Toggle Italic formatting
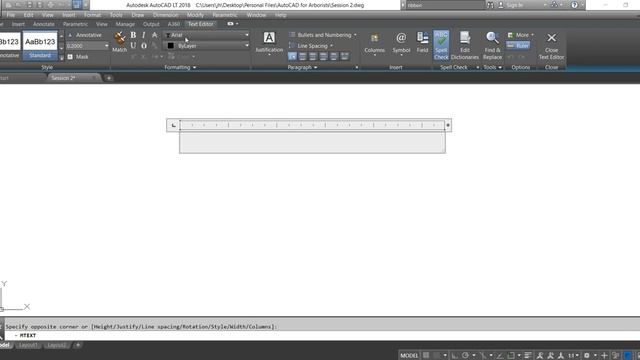 (x=144, y=35)
